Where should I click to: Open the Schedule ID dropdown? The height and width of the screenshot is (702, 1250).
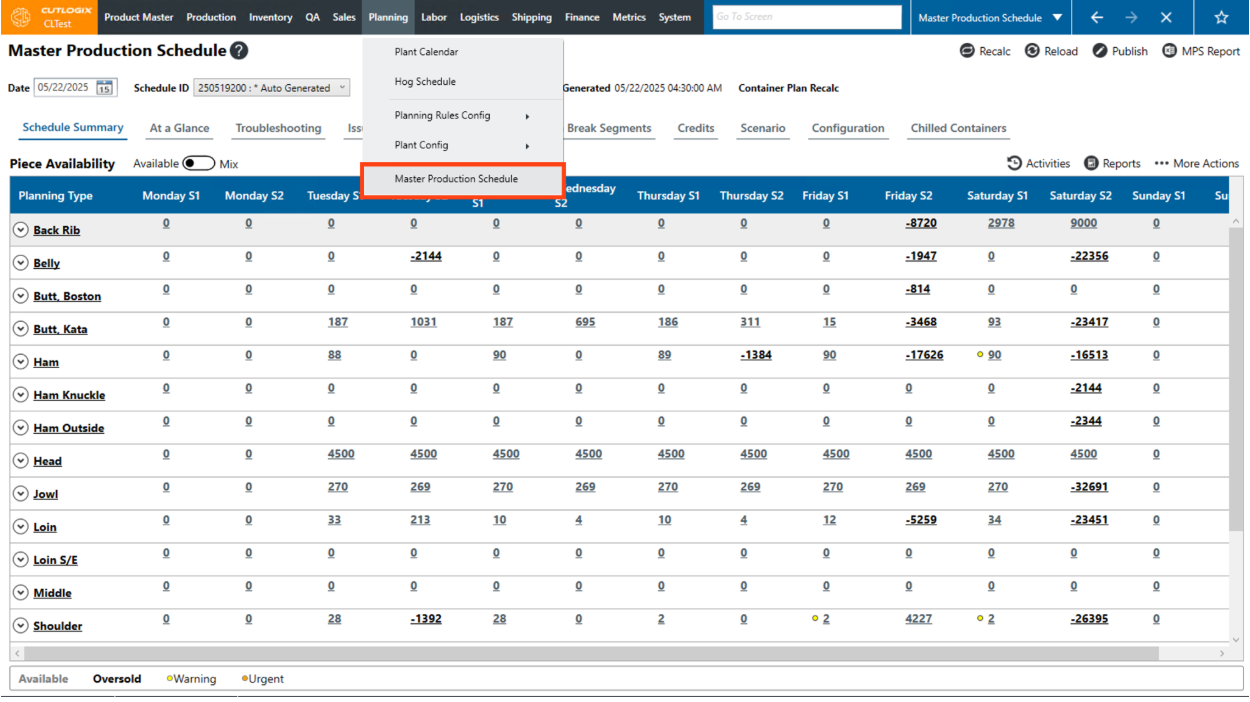[x=271, y=88]
